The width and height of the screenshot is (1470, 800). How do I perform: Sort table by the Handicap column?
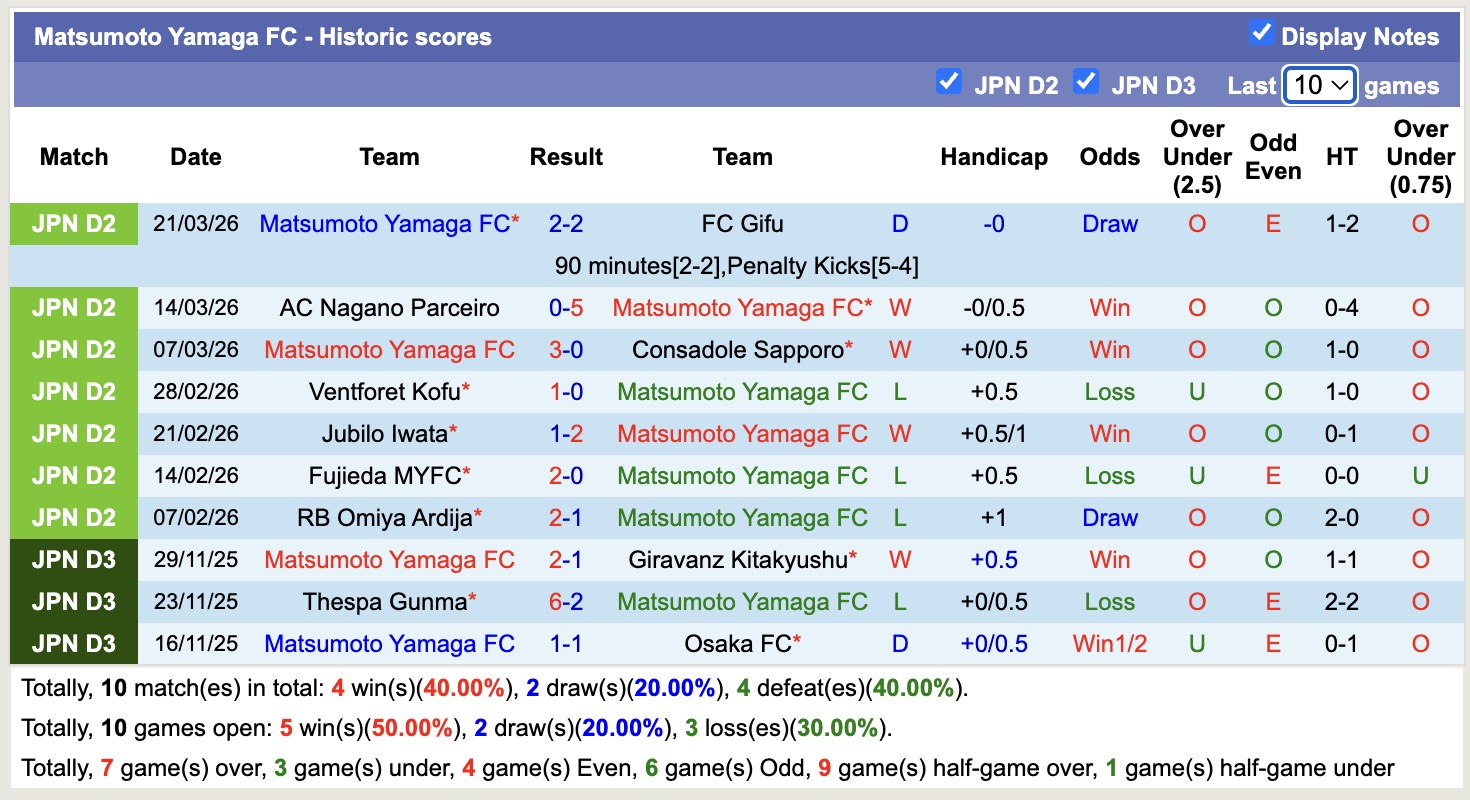pos(993,157)
